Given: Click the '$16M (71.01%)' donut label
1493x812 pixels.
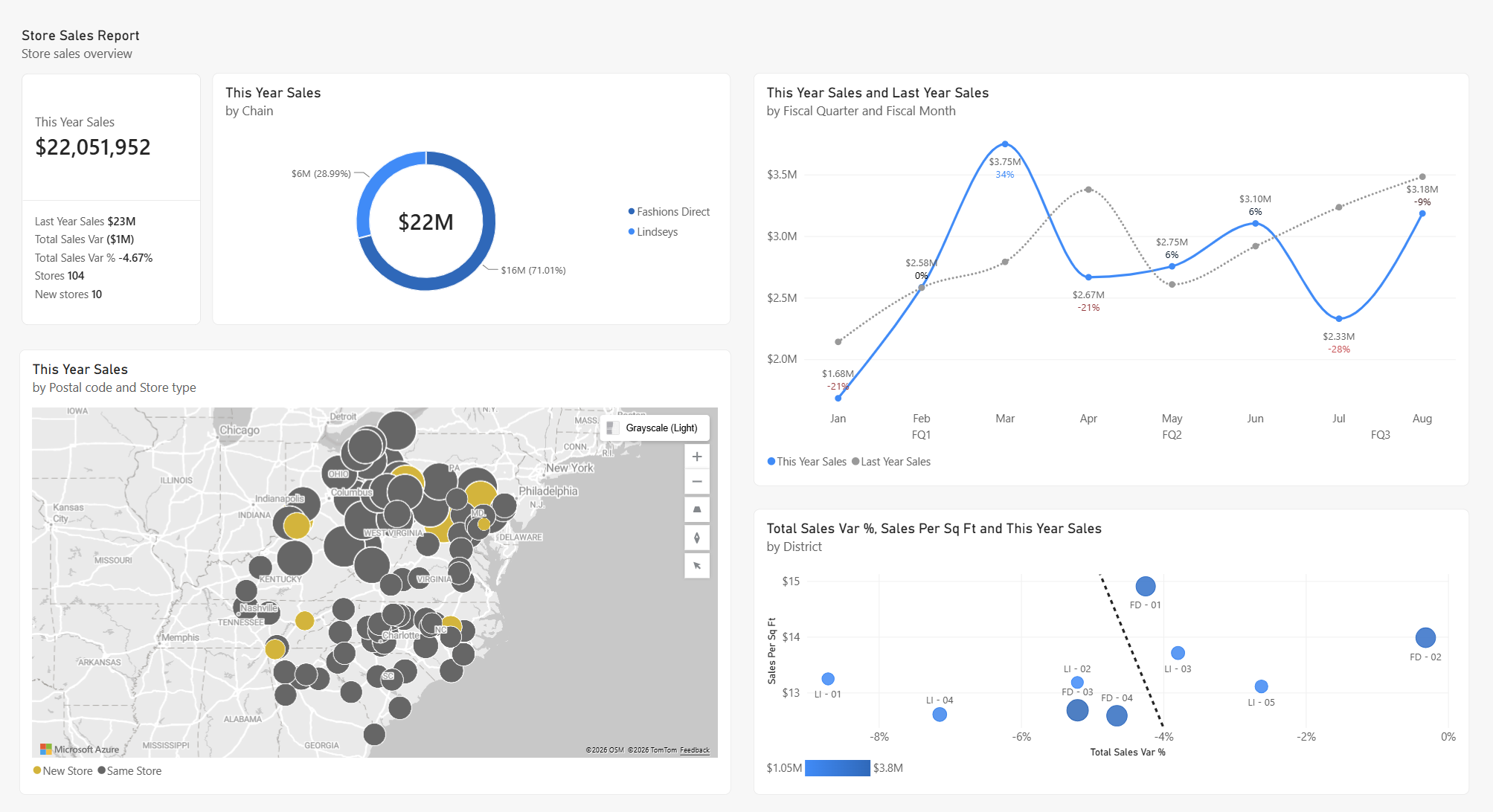Looking at the screenshot, I should tap(533, 271).
